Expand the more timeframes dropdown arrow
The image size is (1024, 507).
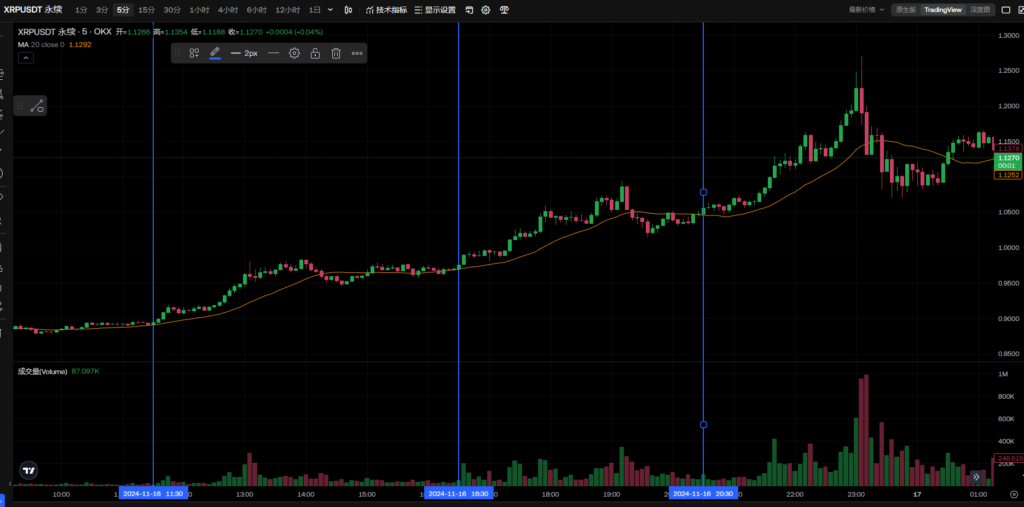click(332, 9)
